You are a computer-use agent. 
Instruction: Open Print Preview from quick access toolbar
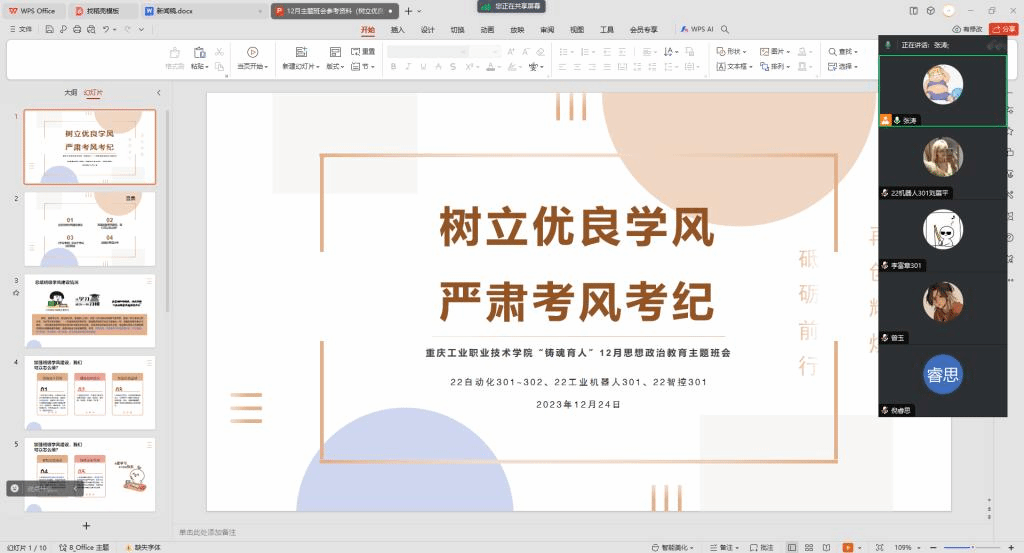91,29
